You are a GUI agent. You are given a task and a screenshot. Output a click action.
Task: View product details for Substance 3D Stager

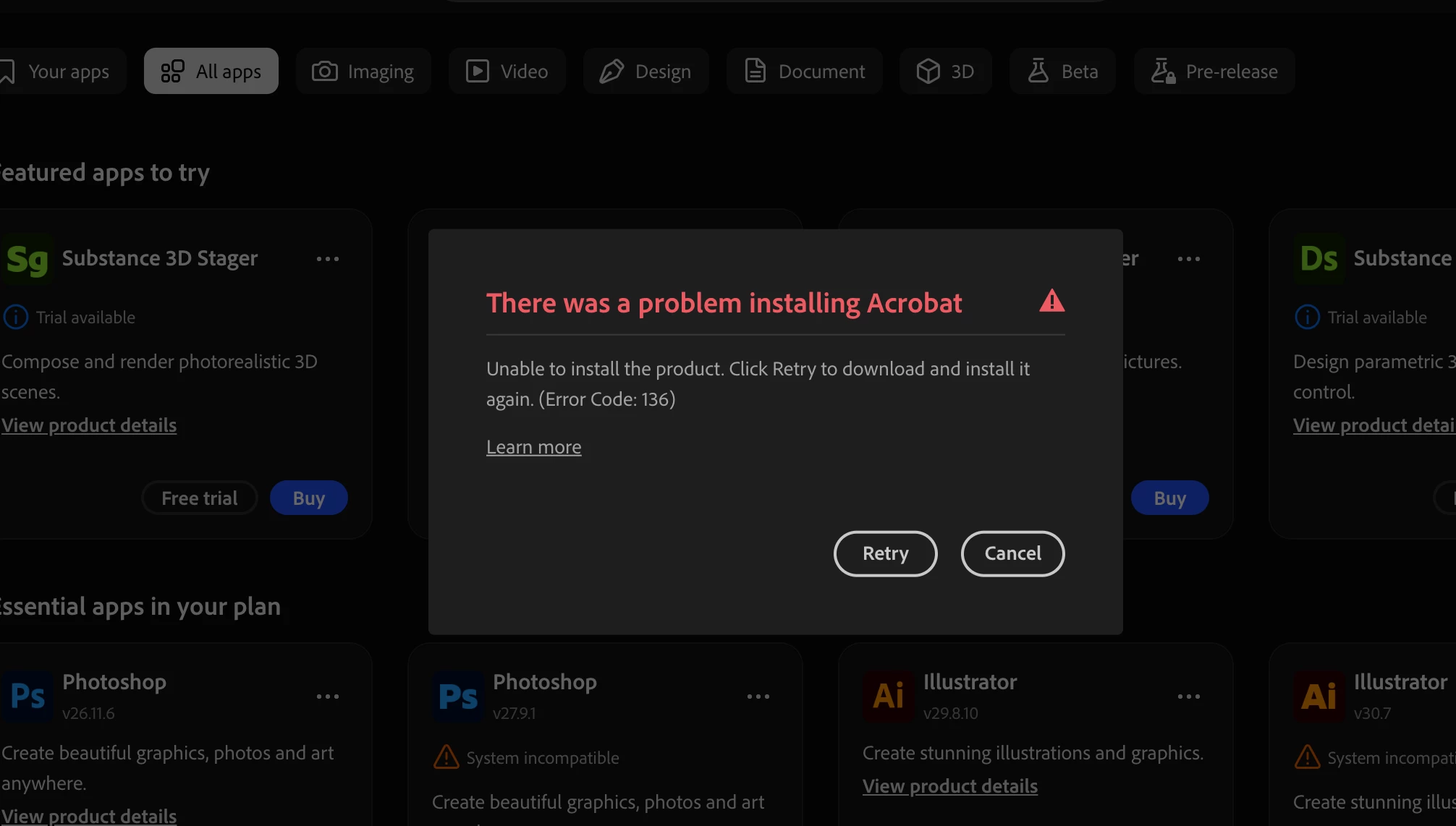(x=89, y=425)
